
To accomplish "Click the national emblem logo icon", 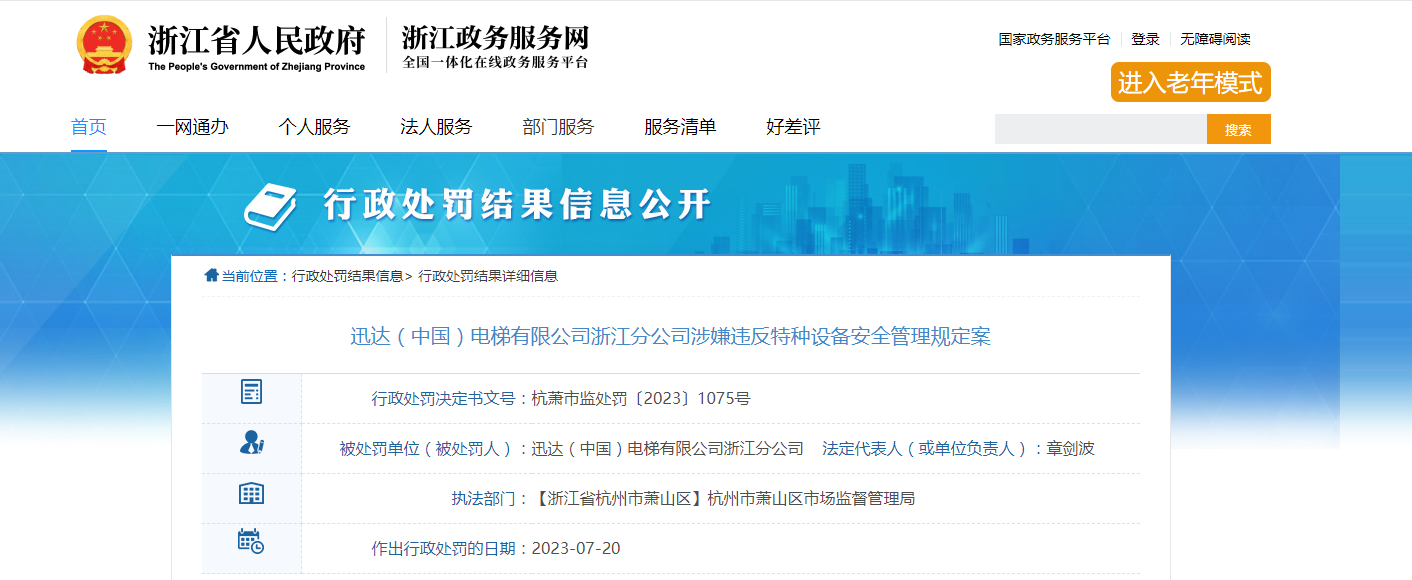I will [104, 45].
